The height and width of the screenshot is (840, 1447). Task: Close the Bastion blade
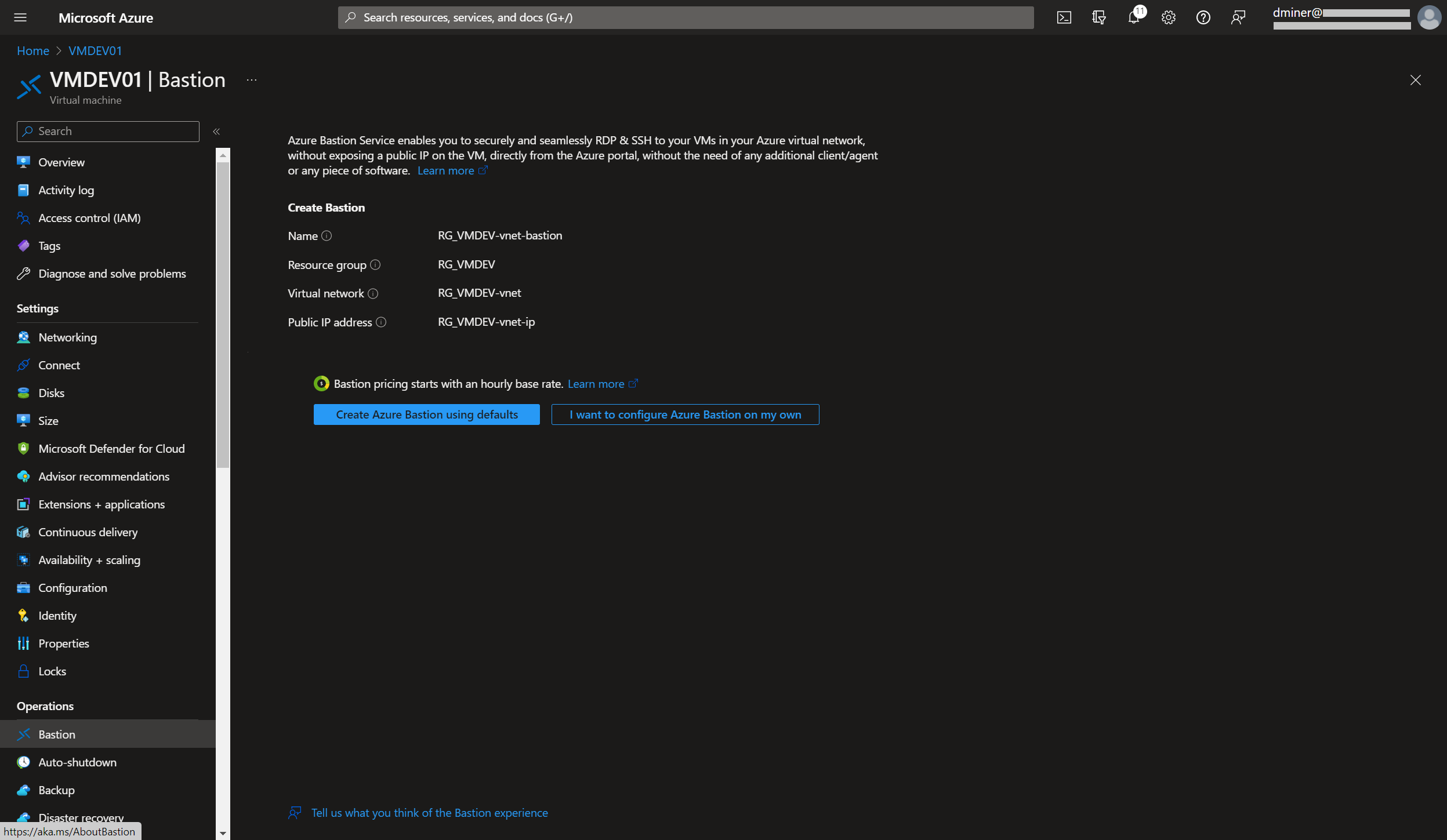(x=1415, y=80)
